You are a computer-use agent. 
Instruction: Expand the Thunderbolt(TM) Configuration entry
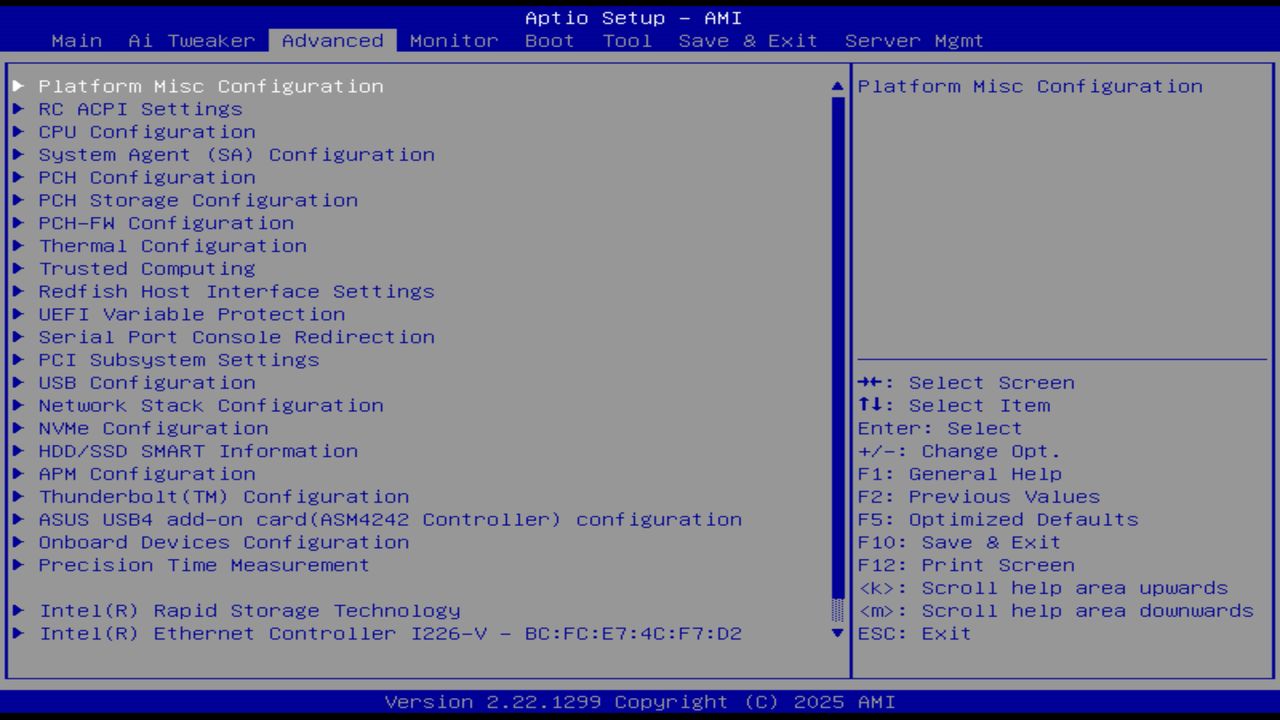tap(224, 496)
